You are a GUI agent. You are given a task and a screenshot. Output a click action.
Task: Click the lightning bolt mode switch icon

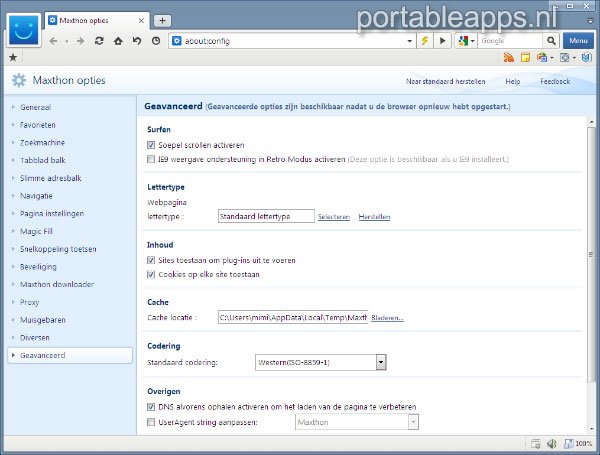tap(425, 41)
